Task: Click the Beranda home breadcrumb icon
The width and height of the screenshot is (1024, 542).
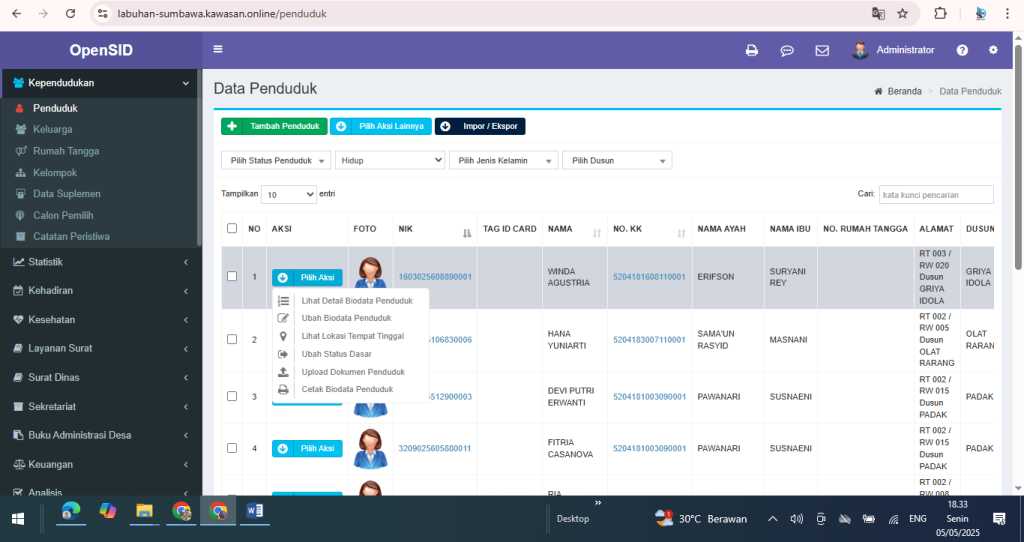Action: 878,91
